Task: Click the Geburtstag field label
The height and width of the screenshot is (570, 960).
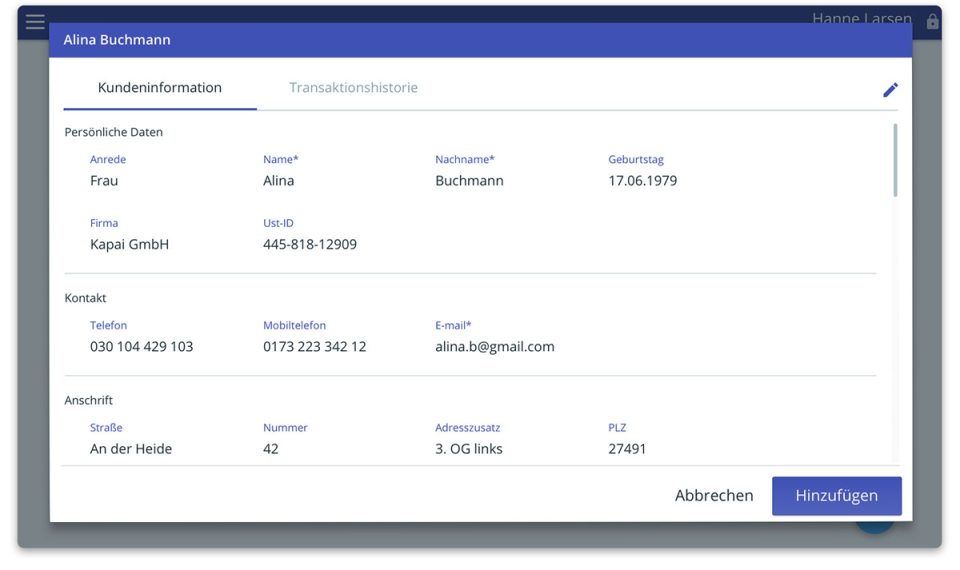Action: click(636, 159)
